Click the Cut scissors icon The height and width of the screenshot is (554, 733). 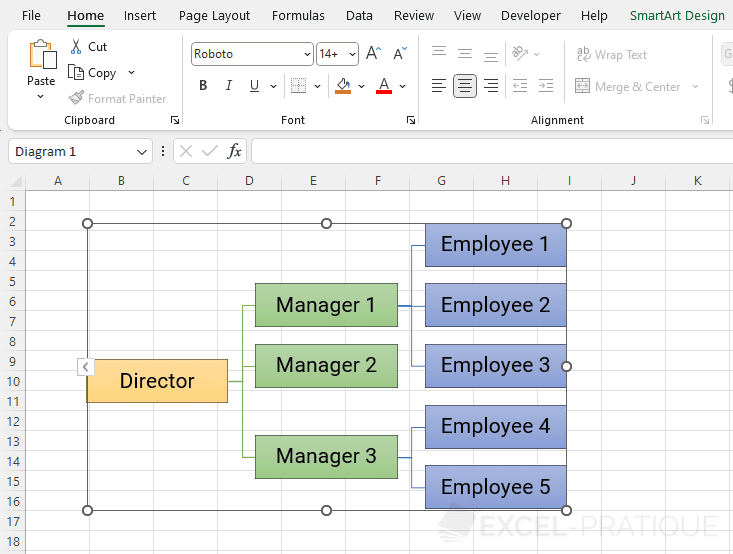(x=76, y=46)
